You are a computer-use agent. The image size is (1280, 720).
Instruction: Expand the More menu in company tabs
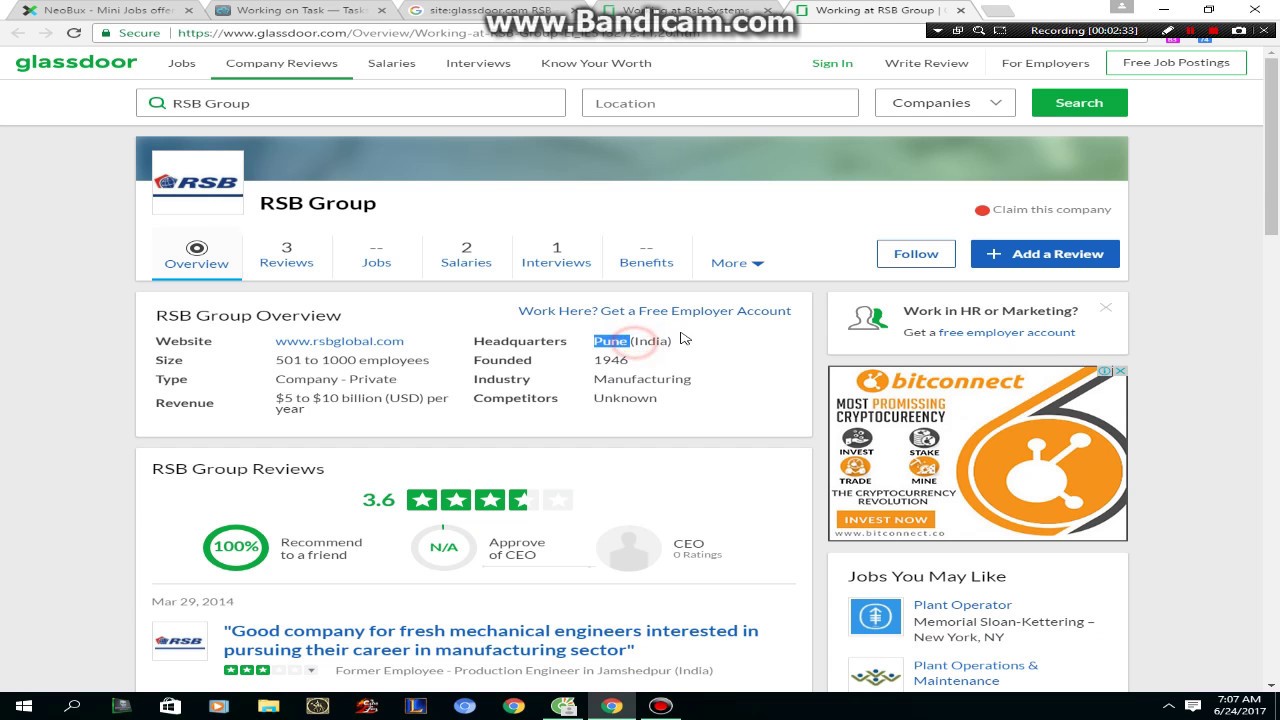pos(737,263)
